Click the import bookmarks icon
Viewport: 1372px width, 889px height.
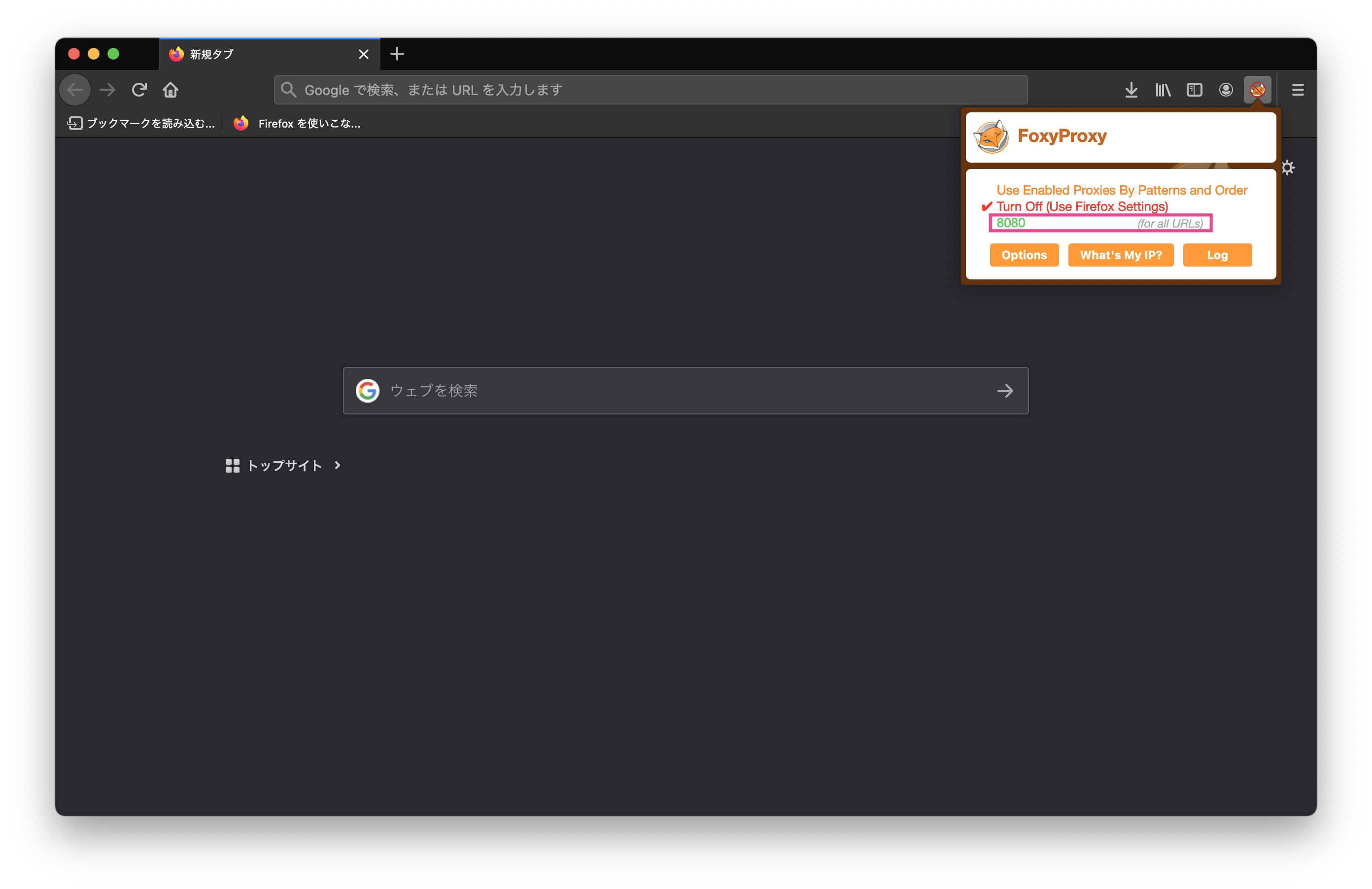click(74, 123)
